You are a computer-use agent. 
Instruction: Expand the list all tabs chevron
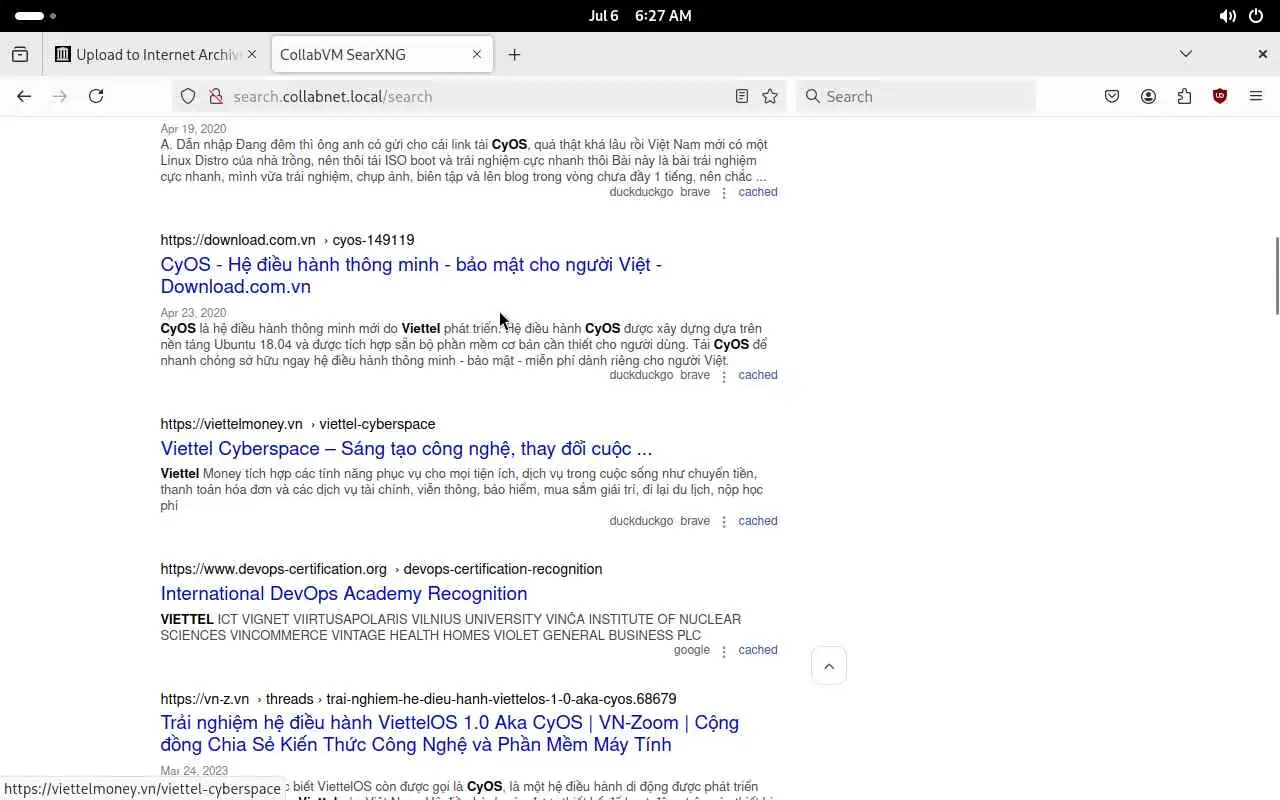click(1186, 54)
